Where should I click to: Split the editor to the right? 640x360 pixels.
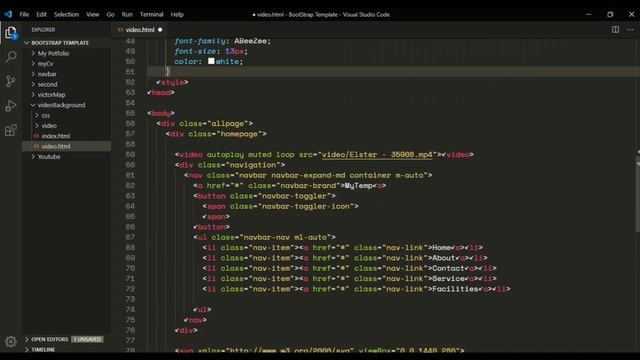point(615,29)
